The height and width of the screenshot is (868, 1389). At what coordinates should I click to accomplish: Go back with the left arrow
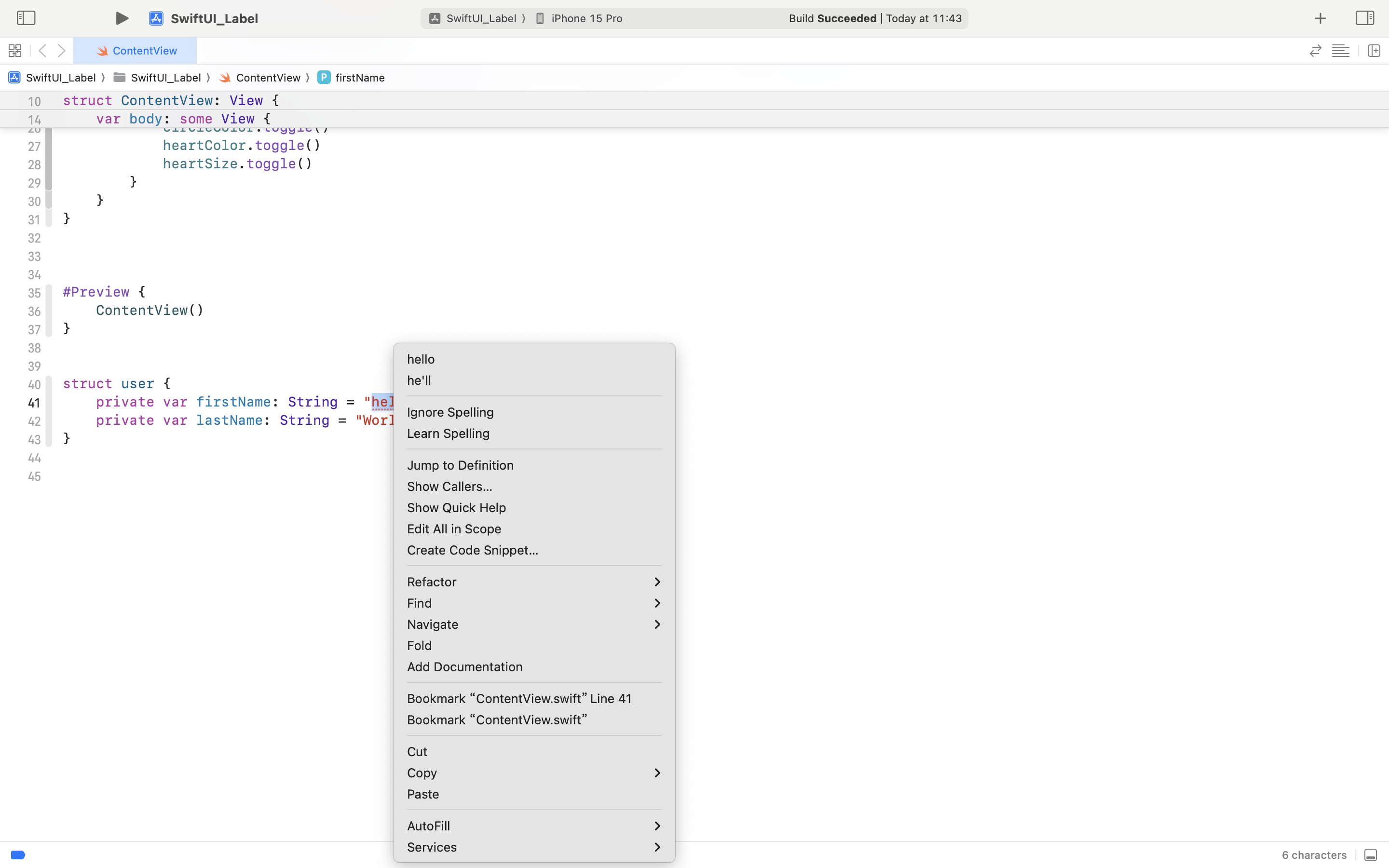[42, 51]
